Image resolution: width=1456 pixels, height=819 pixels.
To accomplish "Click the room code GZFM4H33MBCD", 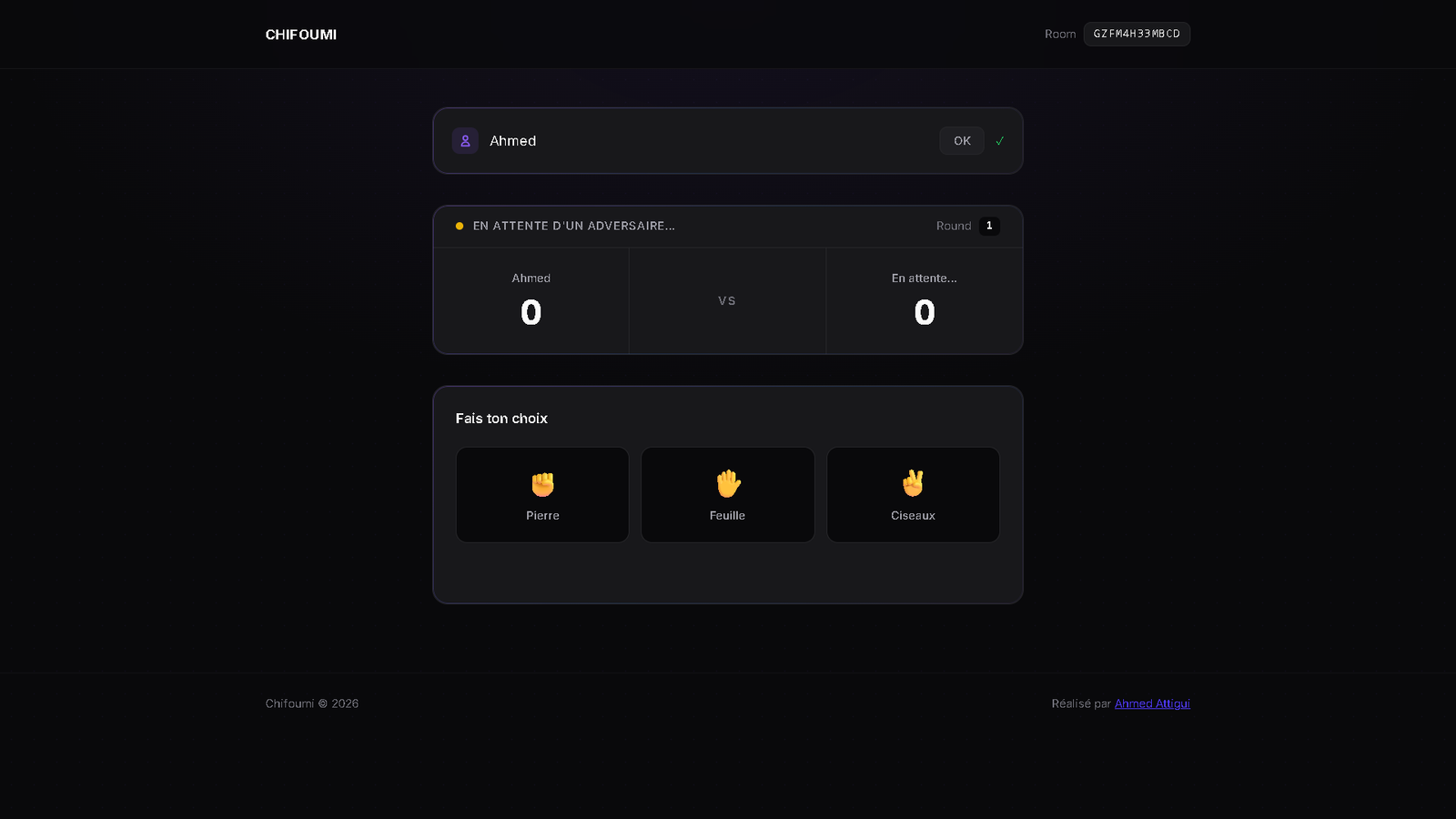I will [x=1137, y=34].
